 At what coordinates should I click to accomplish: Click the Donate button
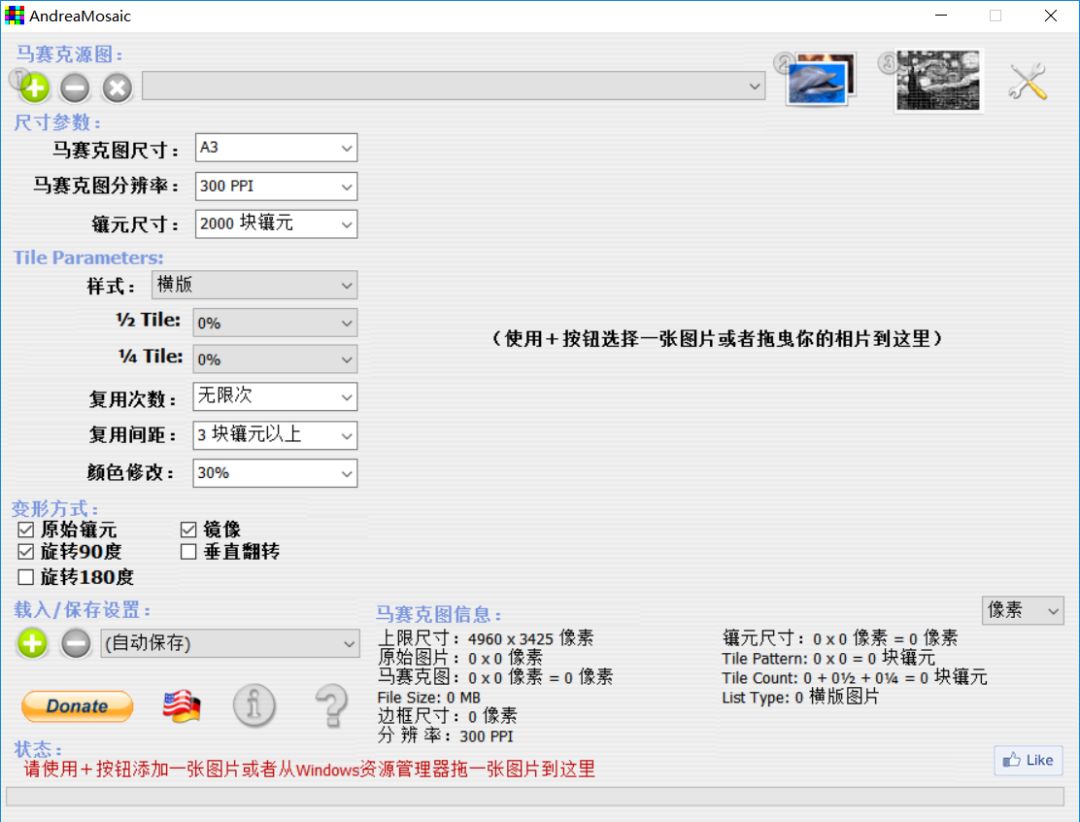[x=76, y=706]
